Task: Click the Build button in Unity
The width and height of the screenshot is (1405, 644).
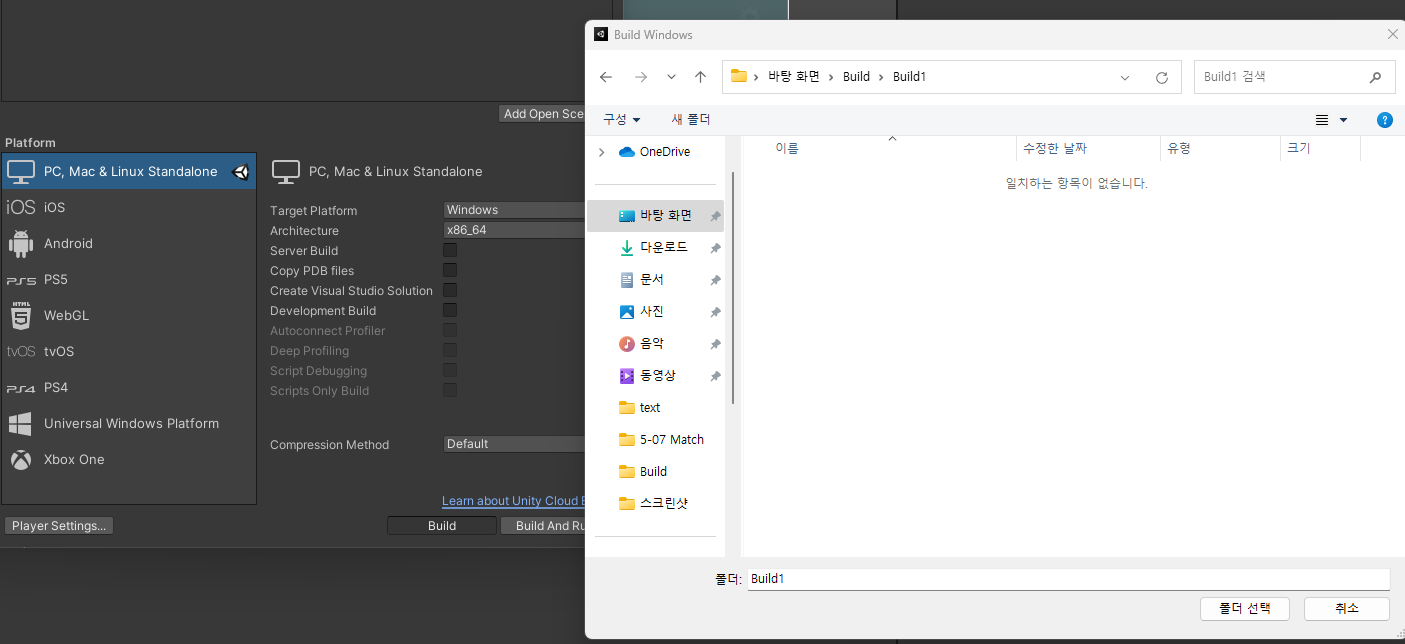Action: pos(442,526)
